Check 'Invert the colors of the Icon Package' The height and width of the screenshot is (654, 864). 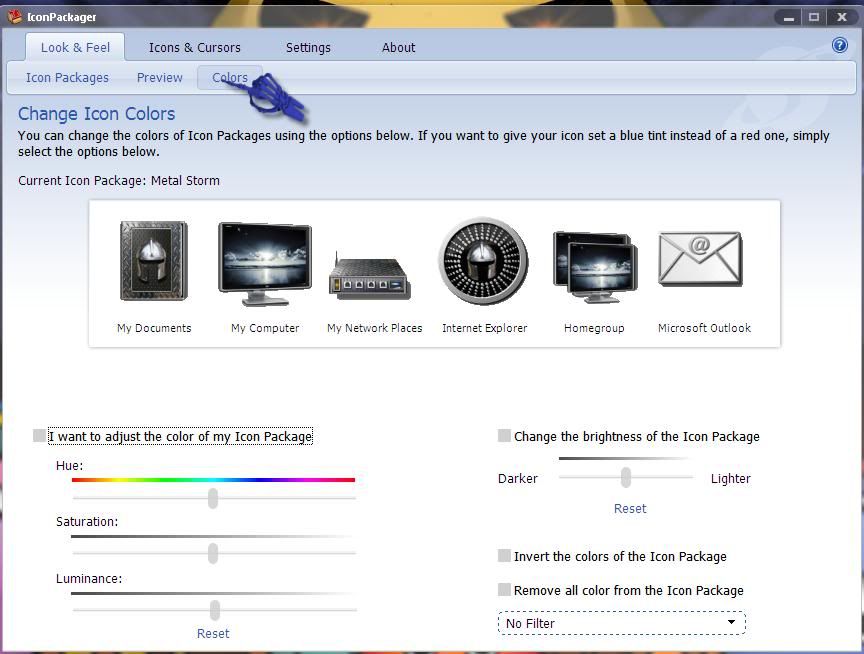pyautogui.click(x=504, y=555)
